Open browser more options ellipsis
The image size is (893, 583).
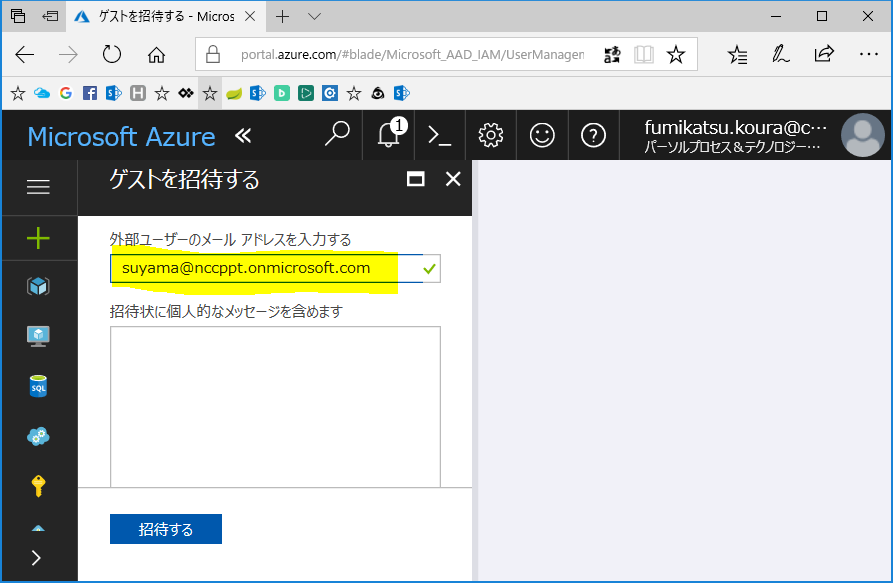tap(869, 54)
